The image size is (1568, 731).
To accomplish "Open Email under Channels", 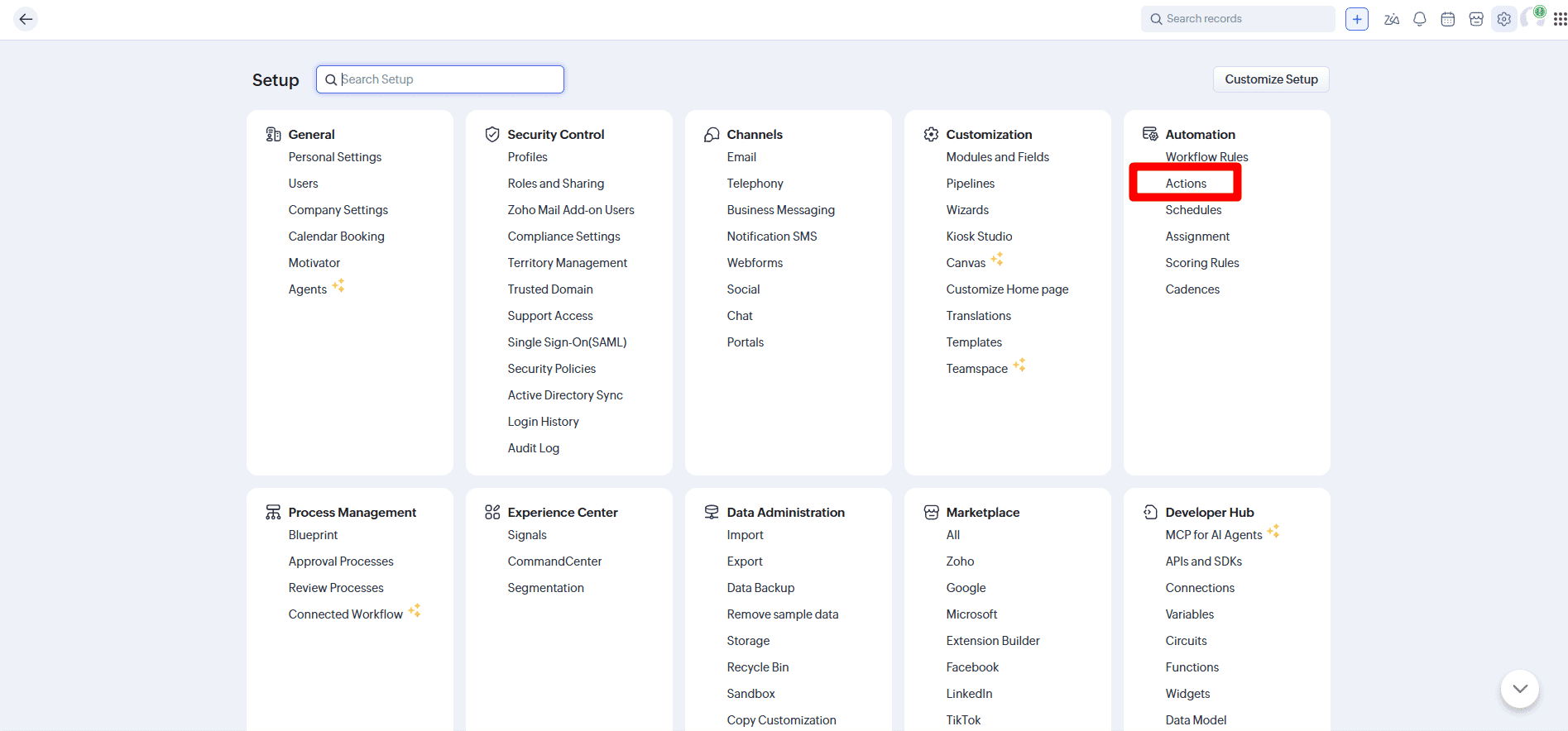I will pyautogui.click(x=741, y=157).
